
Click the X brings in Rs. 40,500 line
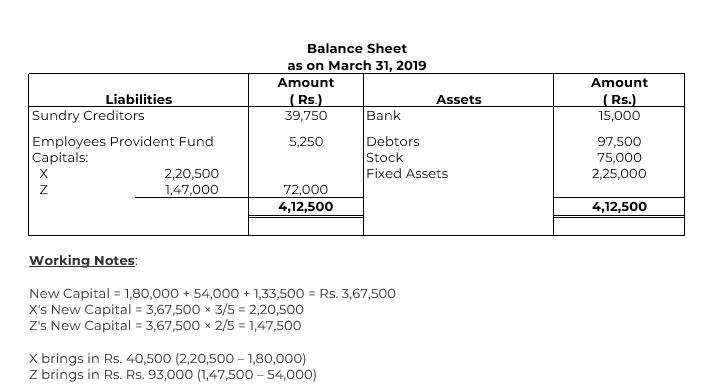click(168, 359)
